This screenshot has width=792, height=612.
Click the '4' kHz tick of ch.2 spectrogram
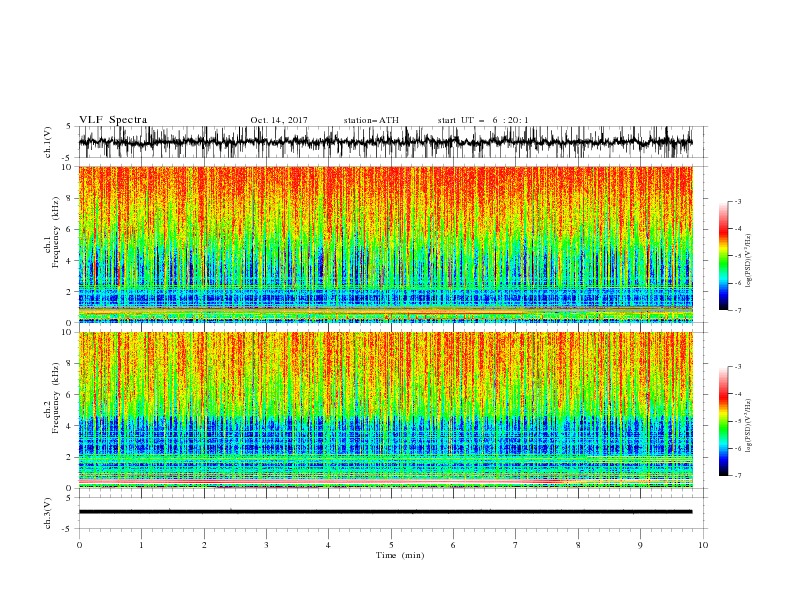[x=70, y=426]
